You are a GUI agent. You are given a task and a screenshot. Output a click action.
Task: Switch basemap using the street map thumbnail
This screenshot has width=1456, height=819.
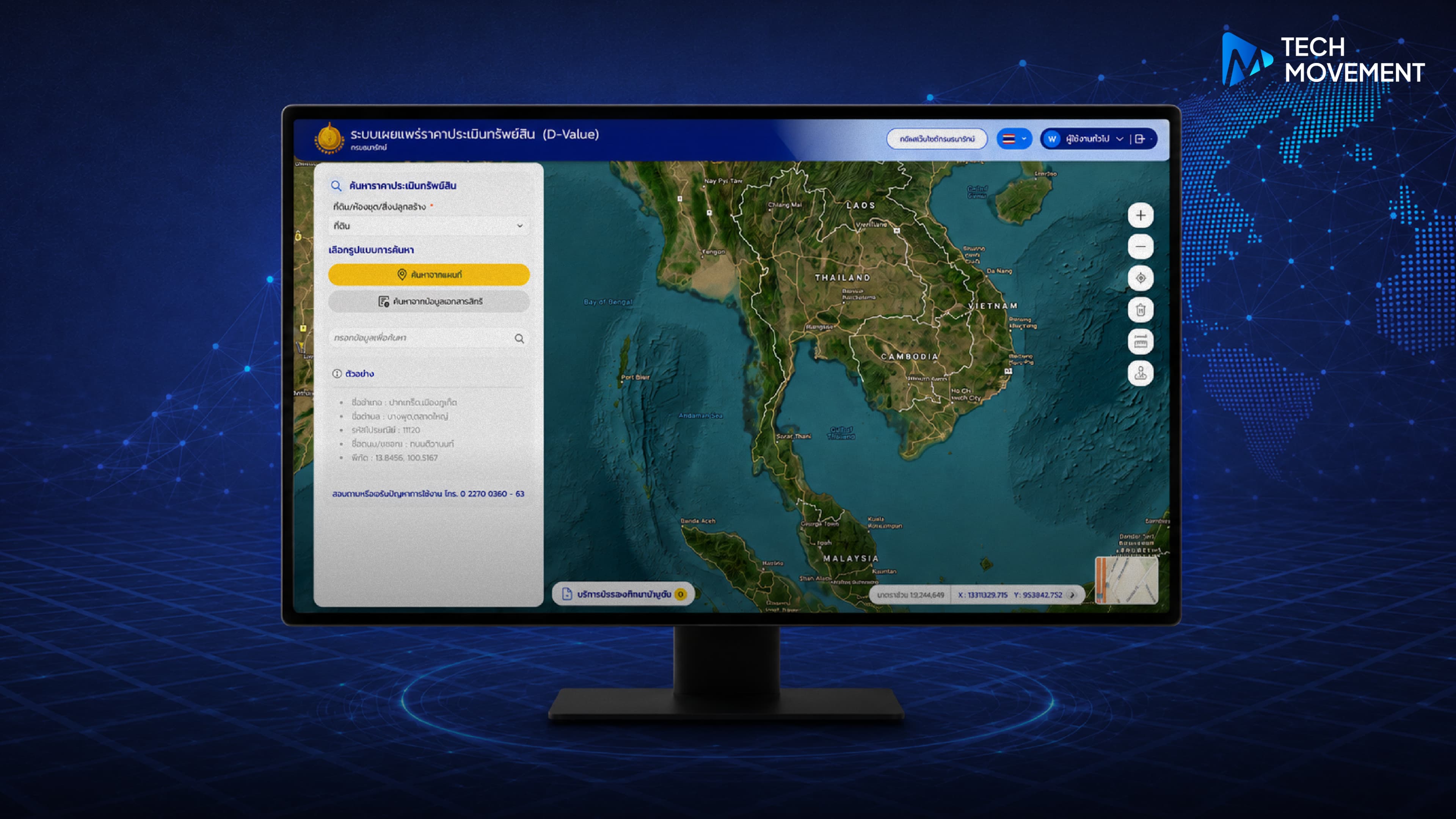point(1126,581)
